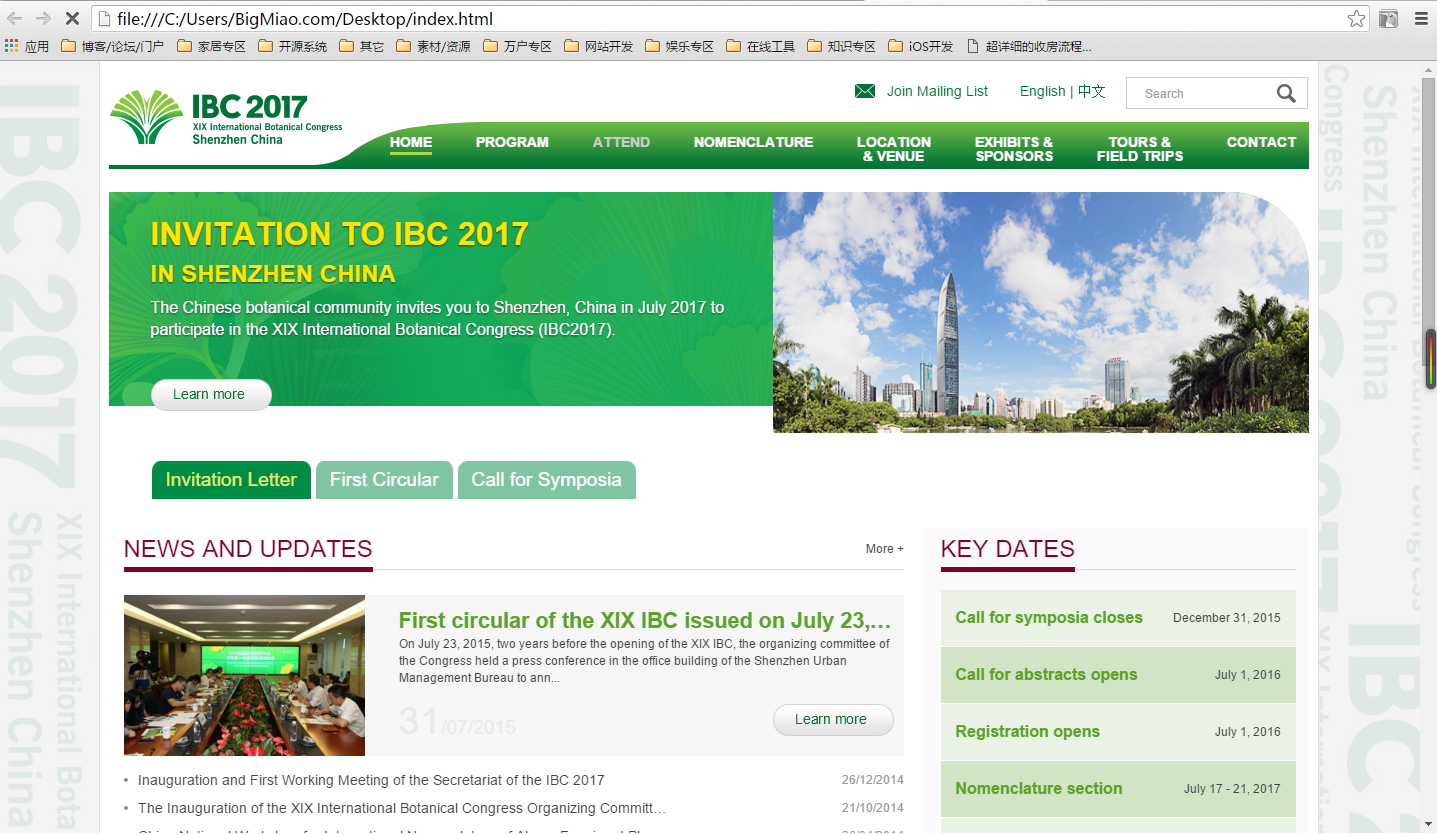Stop page loading with the X icon
Image resolution: width=1437 pixels, height=835 pixels.
73,18
